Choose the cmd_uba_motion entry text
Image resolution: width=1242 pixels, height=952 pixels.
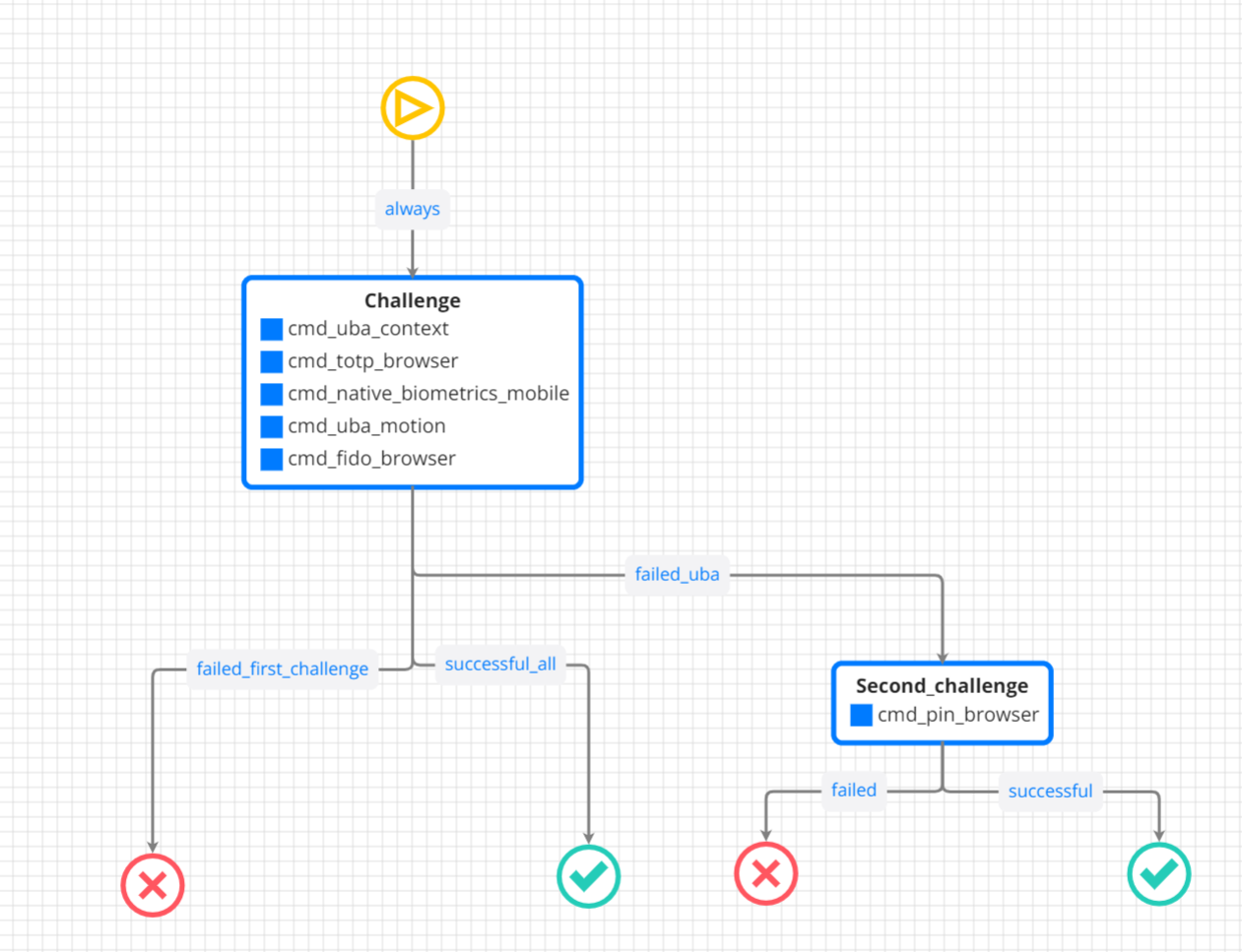tap(366, 426)
